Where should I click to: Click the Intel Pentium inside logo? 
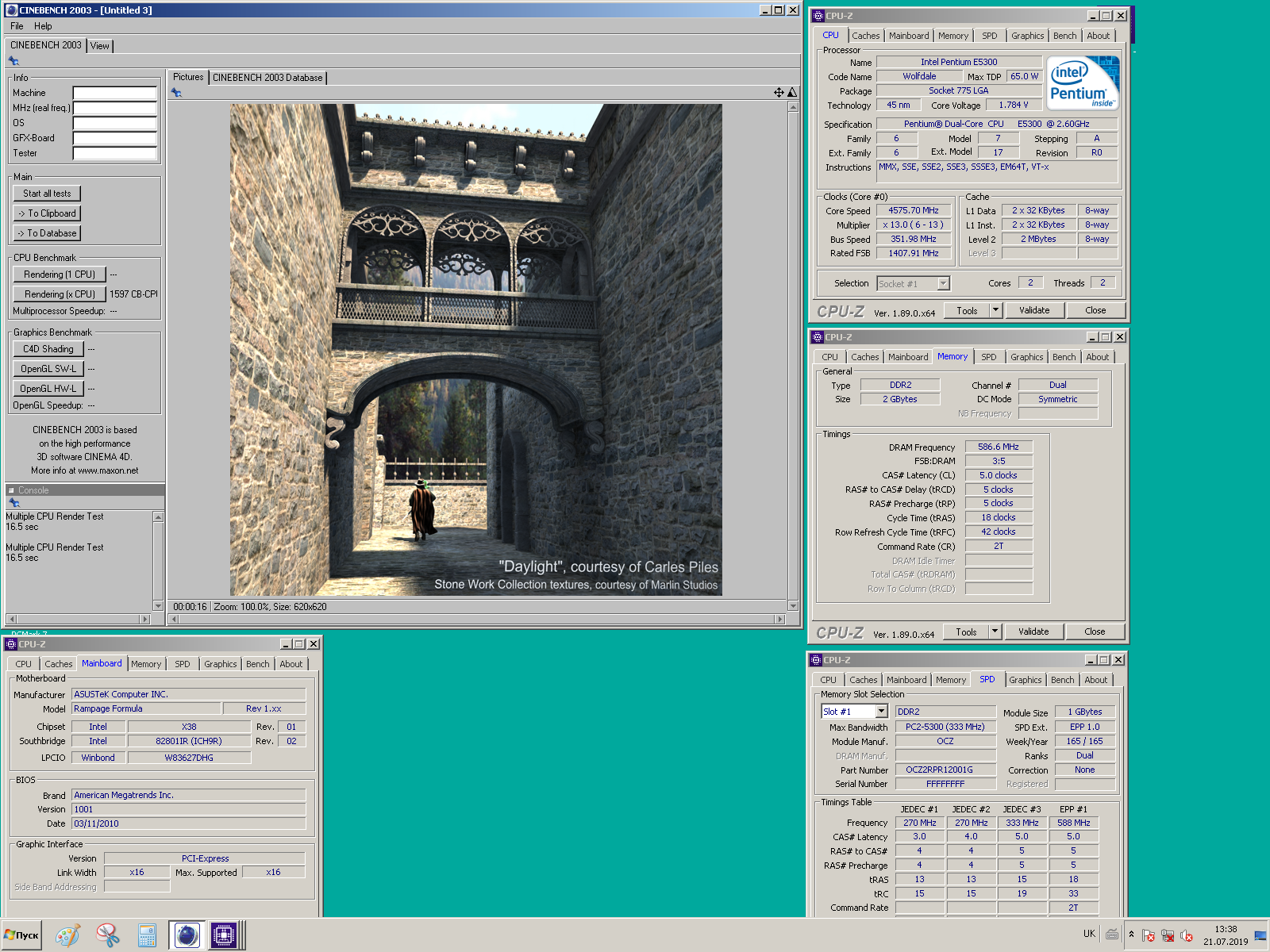[x=1083, y=83]
